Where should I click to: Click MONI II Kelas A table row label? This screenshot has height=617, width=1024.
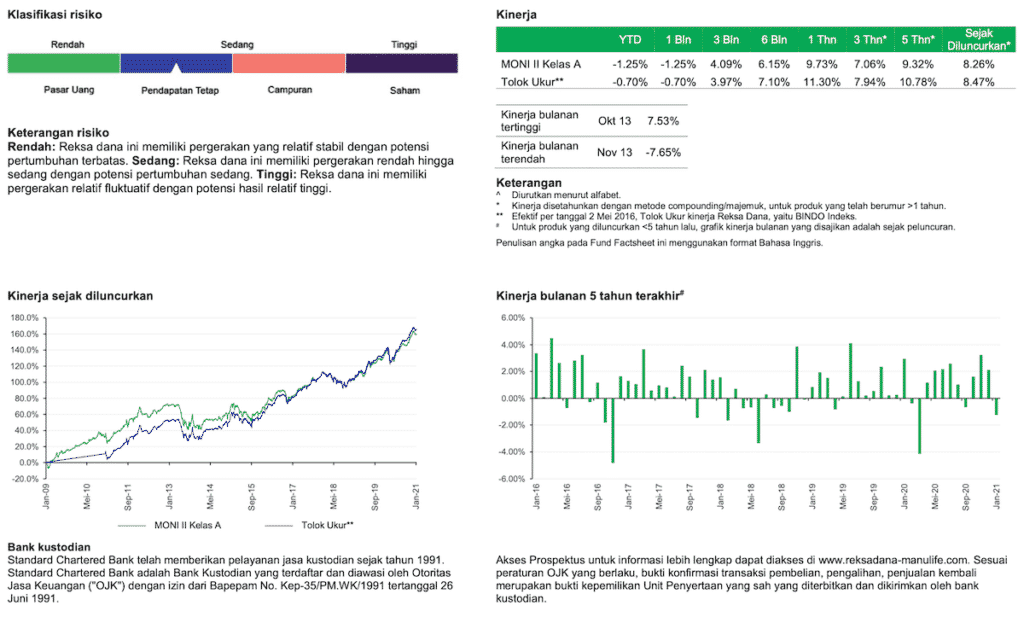click(540, 64)
